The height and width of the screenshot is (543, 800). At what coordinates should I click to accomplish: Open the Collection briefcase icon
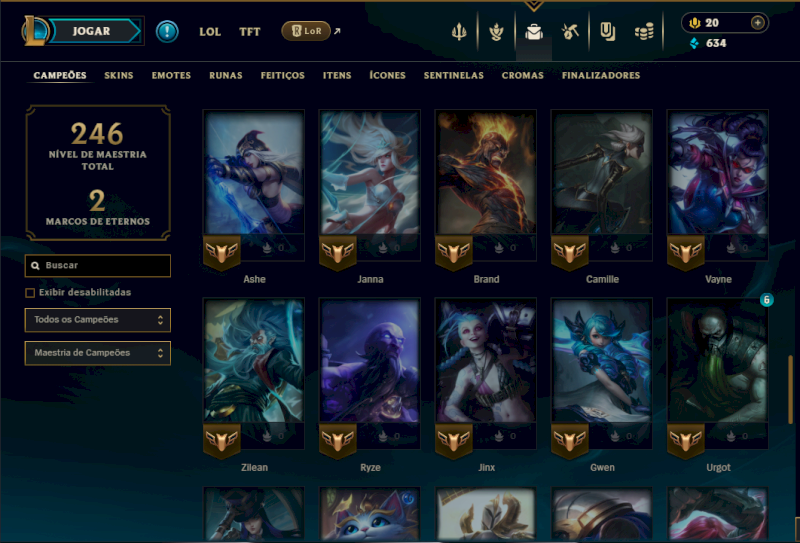(x=534, y=32)
